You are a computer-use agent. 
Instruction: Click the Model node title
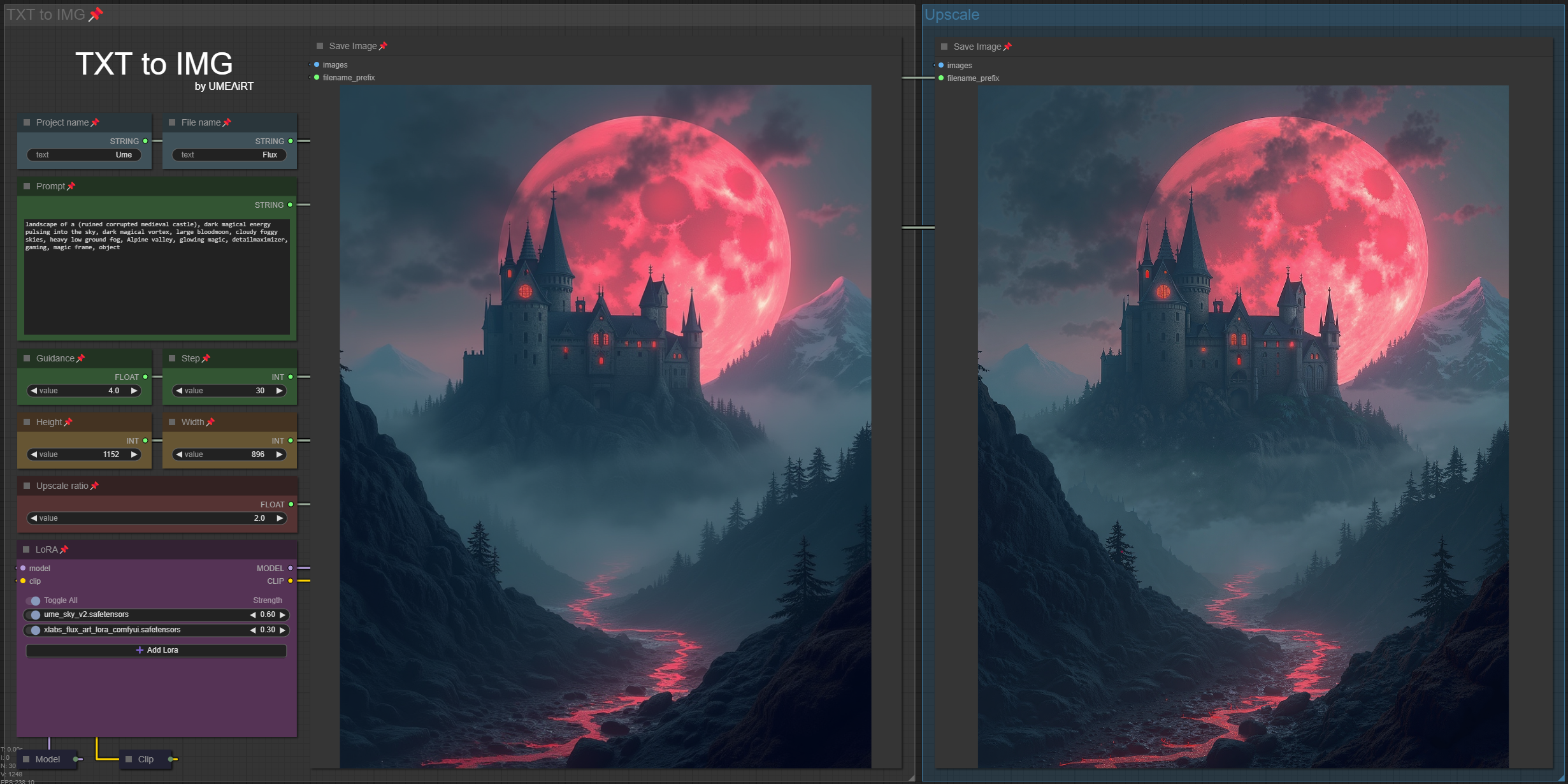[x=48, y=759]
